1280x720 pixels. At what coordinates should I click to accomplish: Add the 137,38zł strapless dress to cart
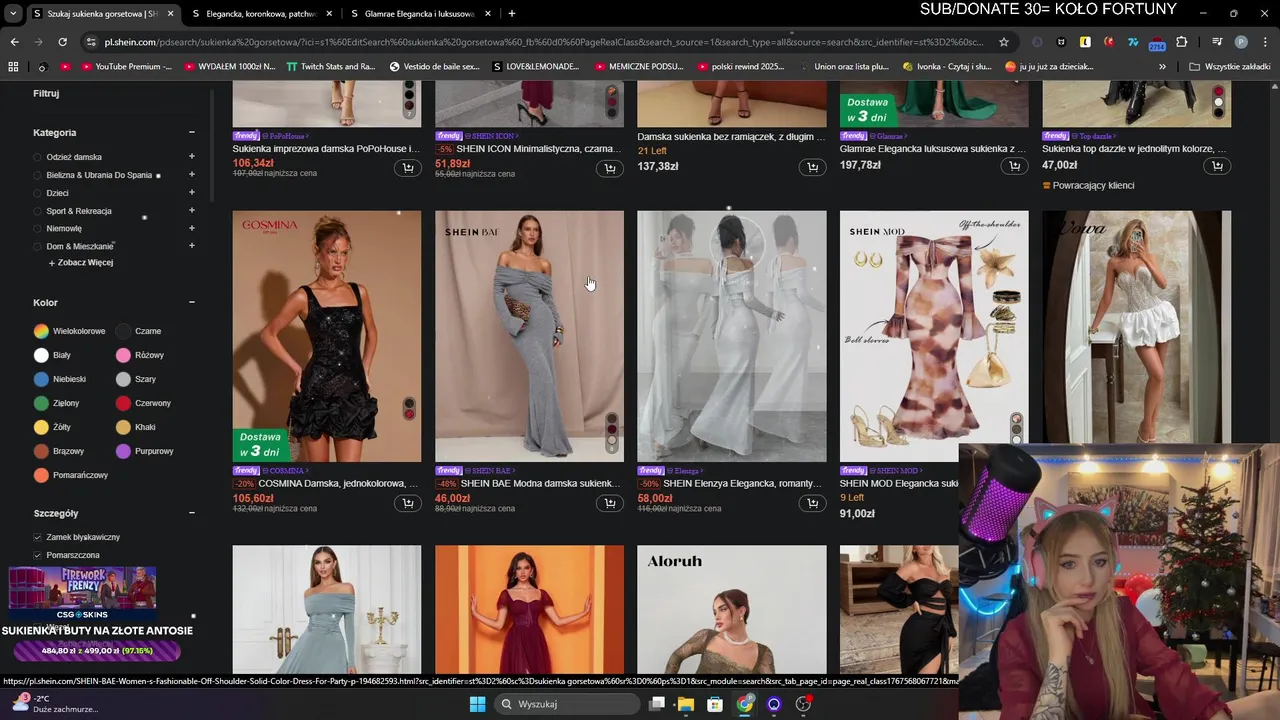click(812, 167)
